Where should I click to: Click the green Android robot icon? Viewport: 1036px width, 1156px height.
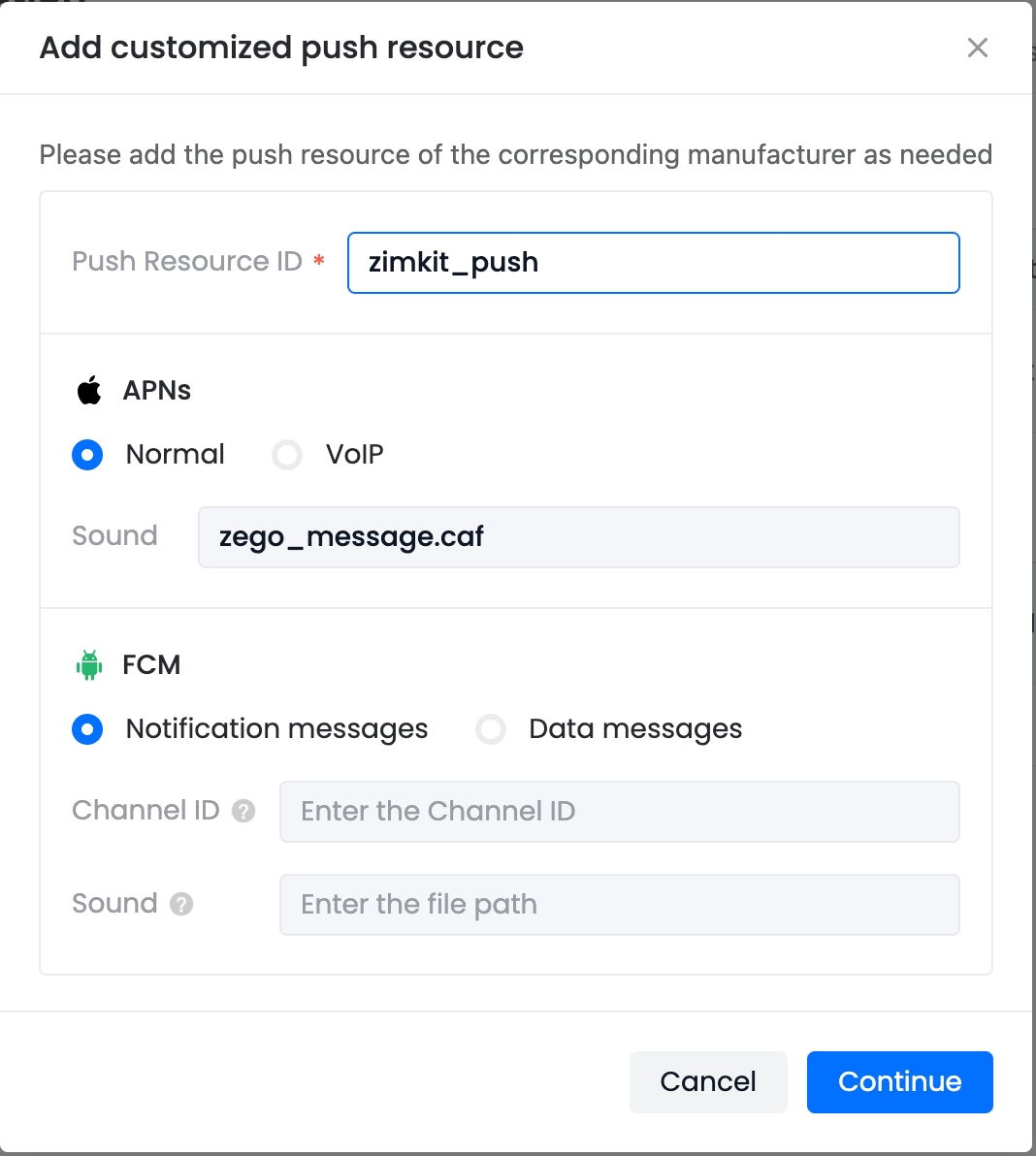click(89, 665)
